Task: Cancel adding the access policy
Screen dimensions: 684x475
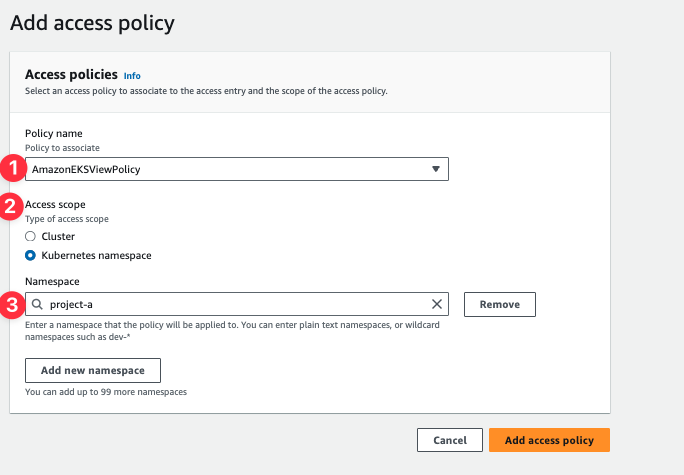Action: coord(449,440)
